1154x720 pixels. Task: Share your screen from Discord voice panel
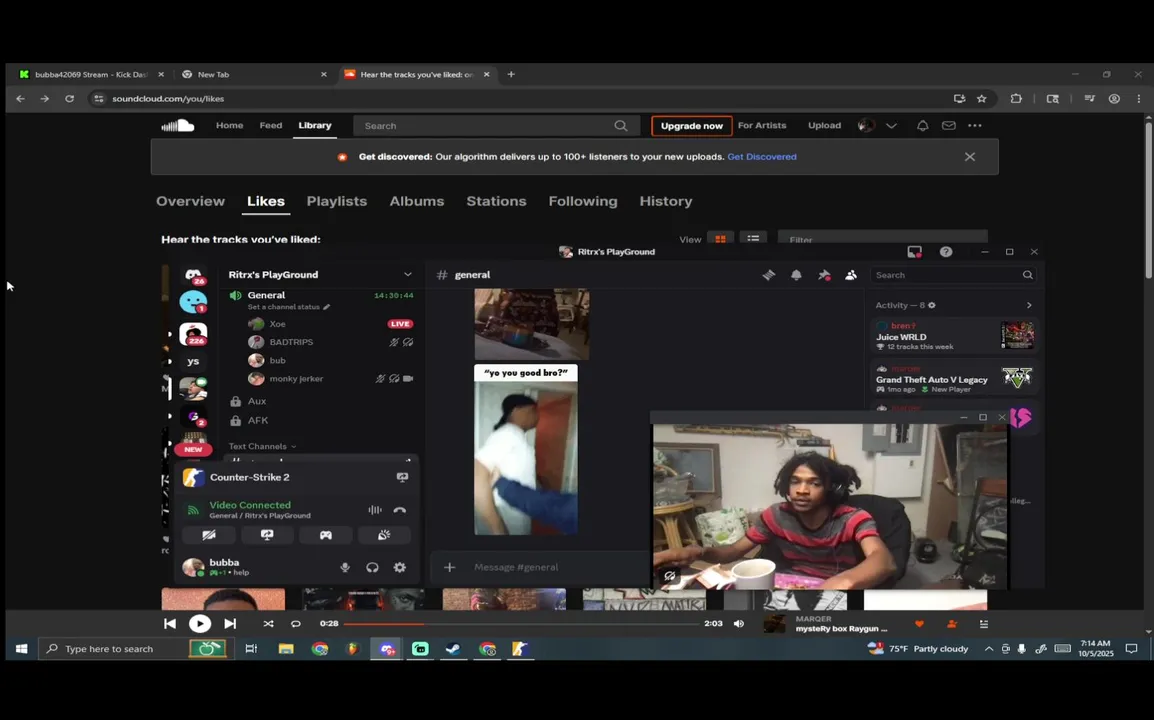[x=267, y=535]
